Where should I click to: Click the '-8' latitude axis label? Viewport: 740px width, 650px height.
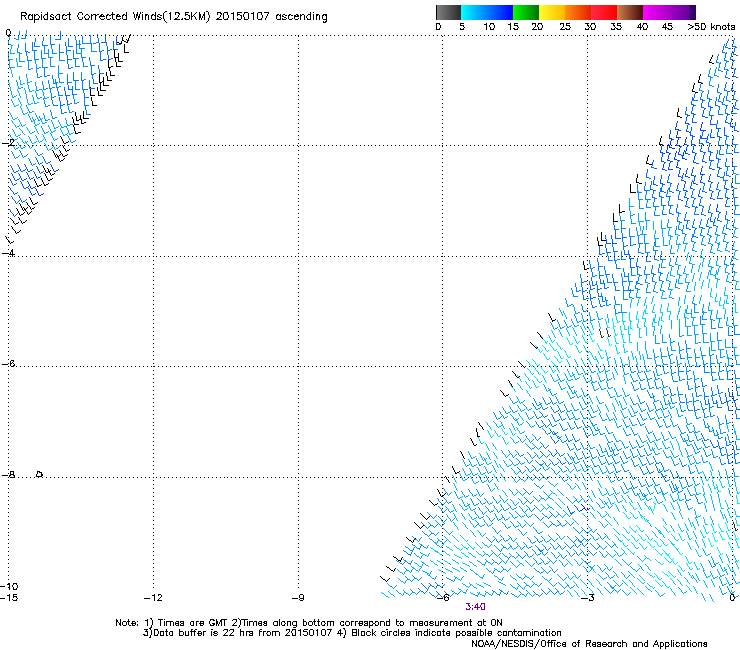[8, 474]
